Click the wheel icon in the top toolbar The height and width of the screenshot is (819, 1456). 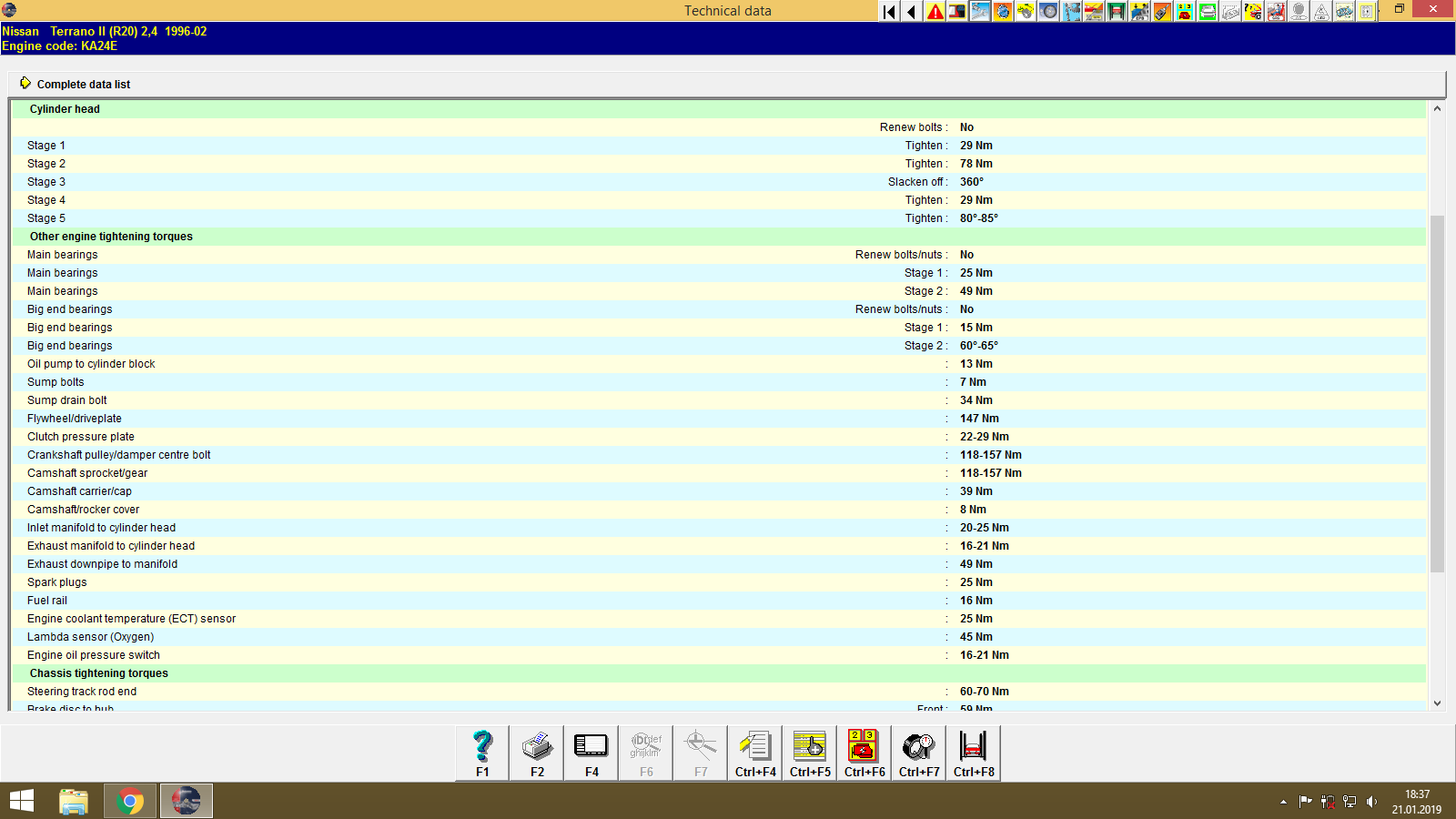pyautogui.click(x=1048, y=12)
